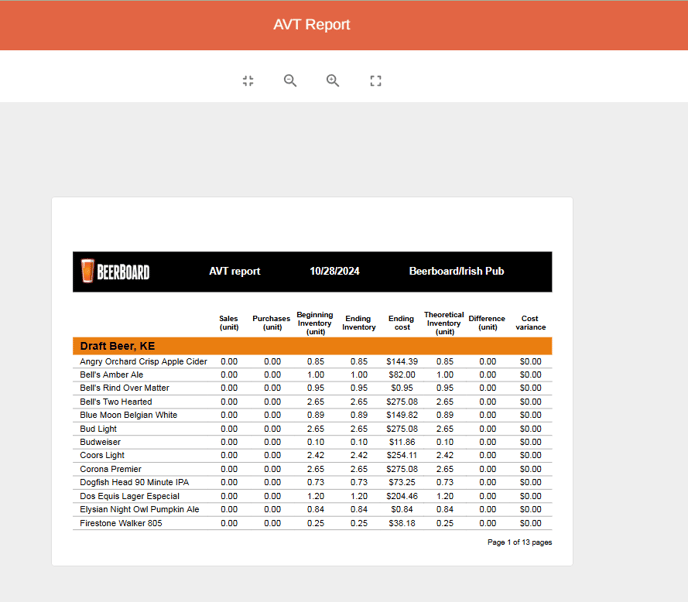Select Bell's Two Hearted item

[116, 402]
